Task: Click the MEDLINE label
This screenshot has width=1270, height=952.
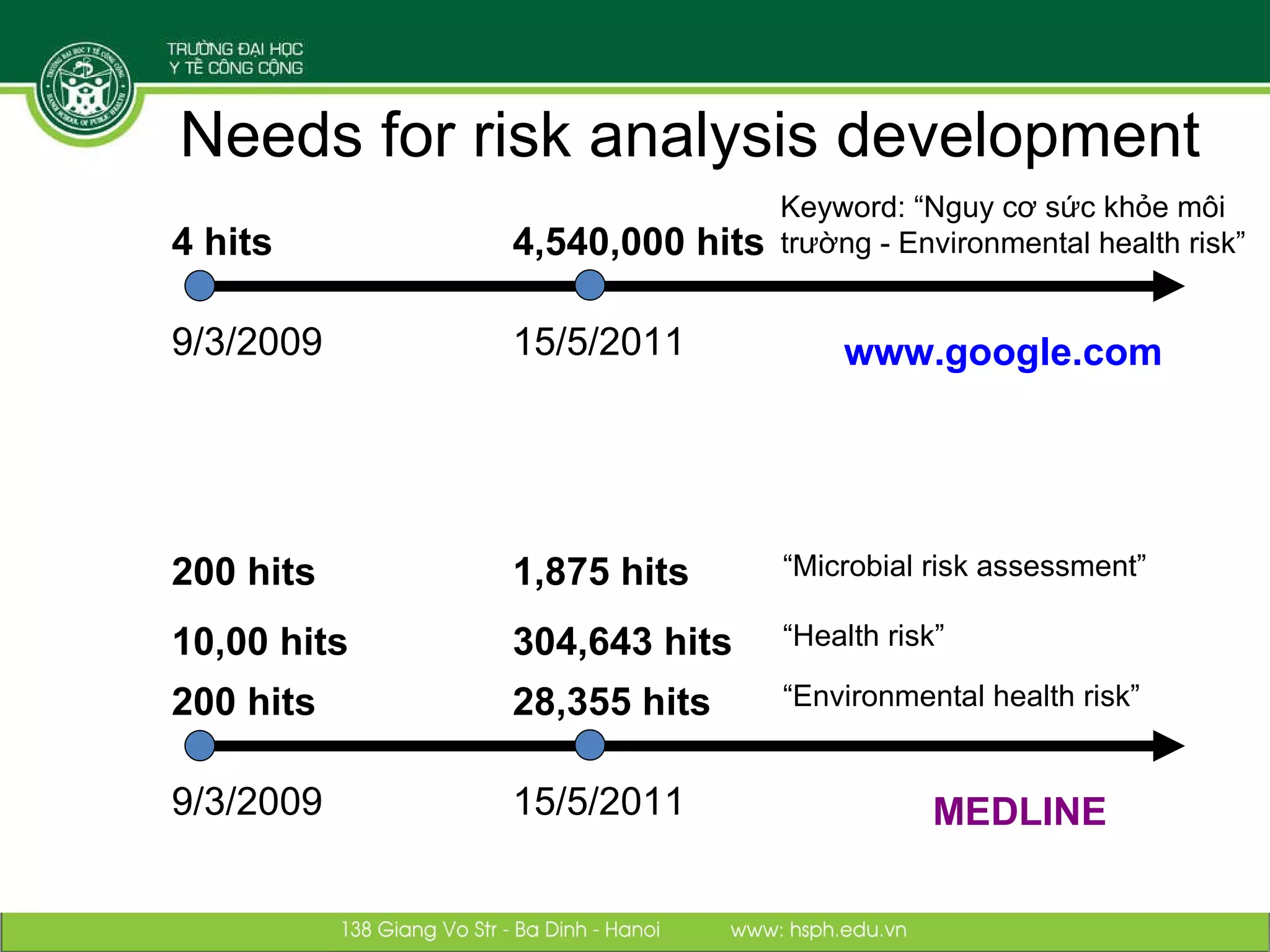Action: click(1019, 811)
